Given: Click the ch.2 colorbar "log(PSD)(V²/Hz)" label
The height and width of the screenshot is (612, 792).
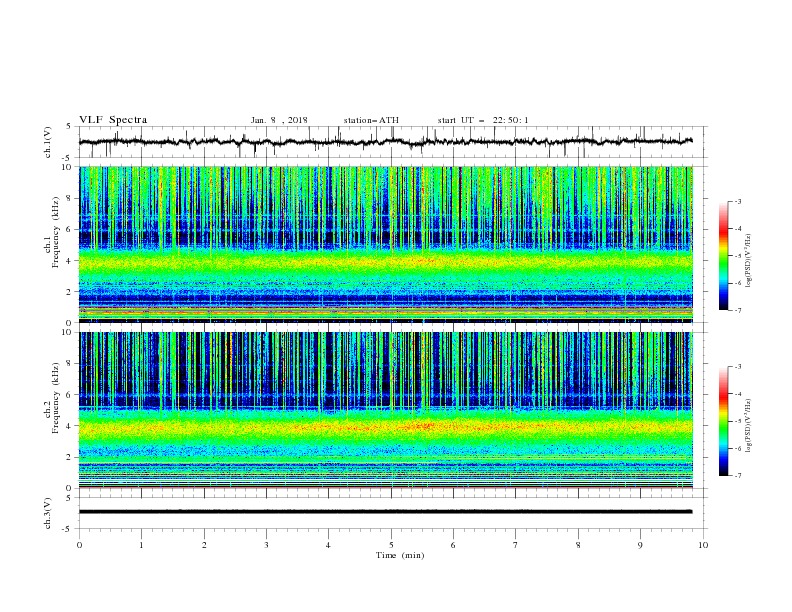Looking at the screenshot, I should tap(749, 426).
